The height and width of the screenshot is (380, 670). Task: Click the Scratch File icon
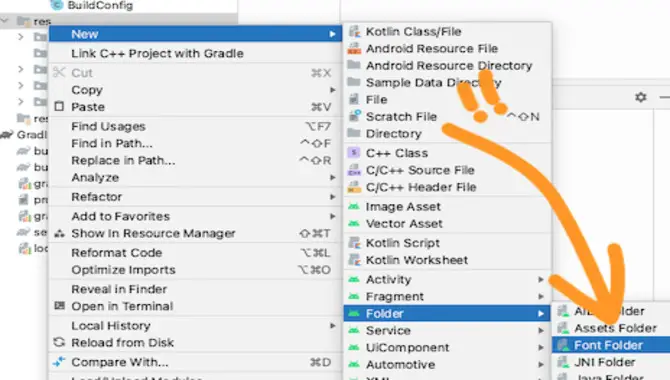[354, 116]
